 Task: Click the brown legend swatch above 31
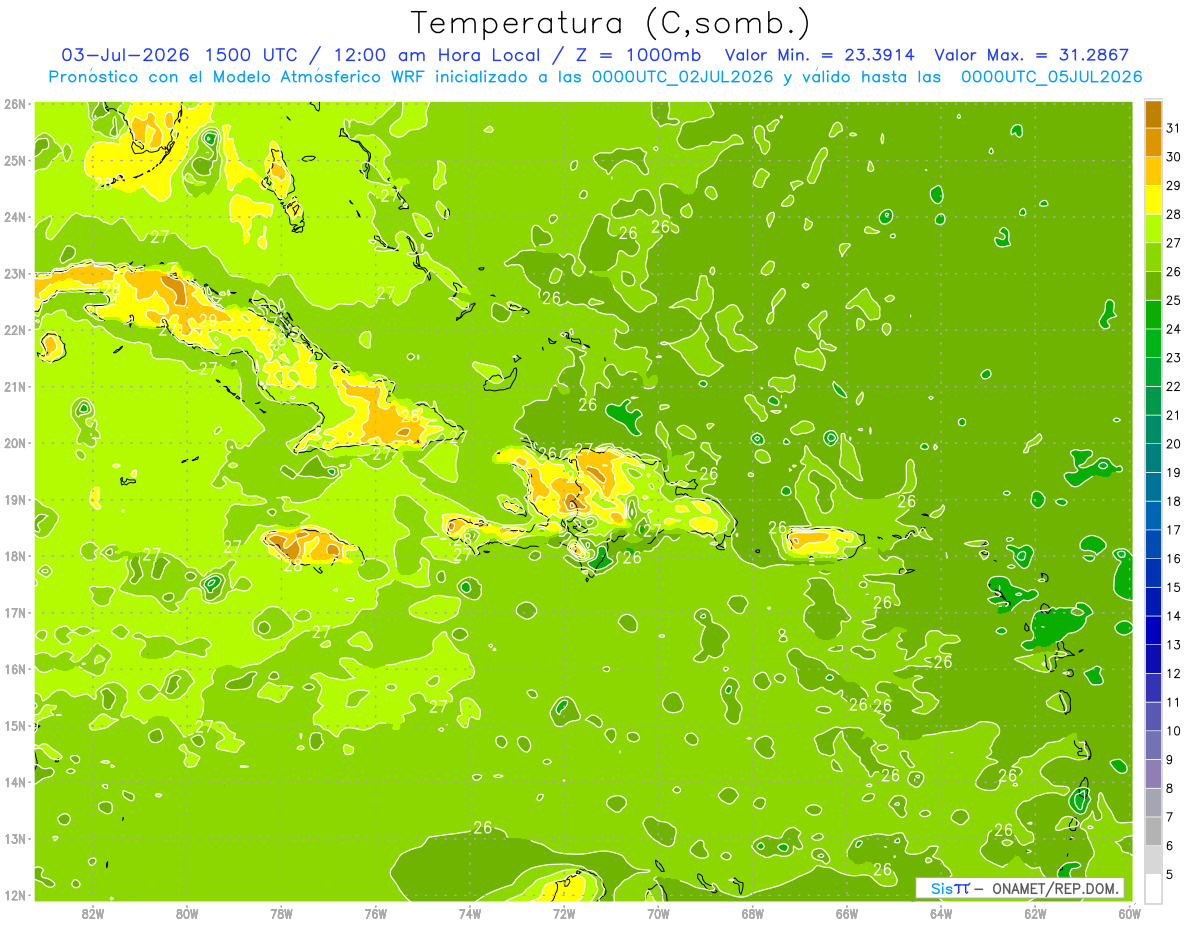pyautogui.click(x=1153, y=114)
